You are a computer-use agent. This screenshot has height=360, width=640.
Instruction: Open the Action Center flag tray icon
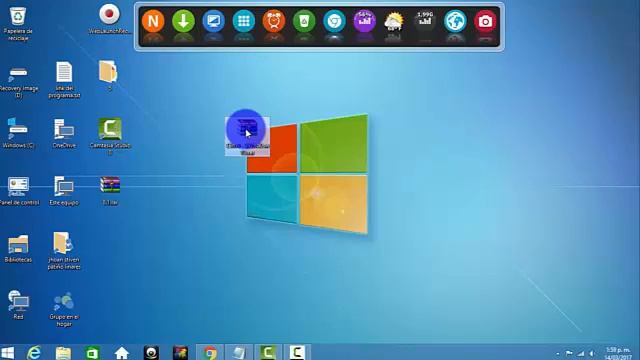click(569, 353)
